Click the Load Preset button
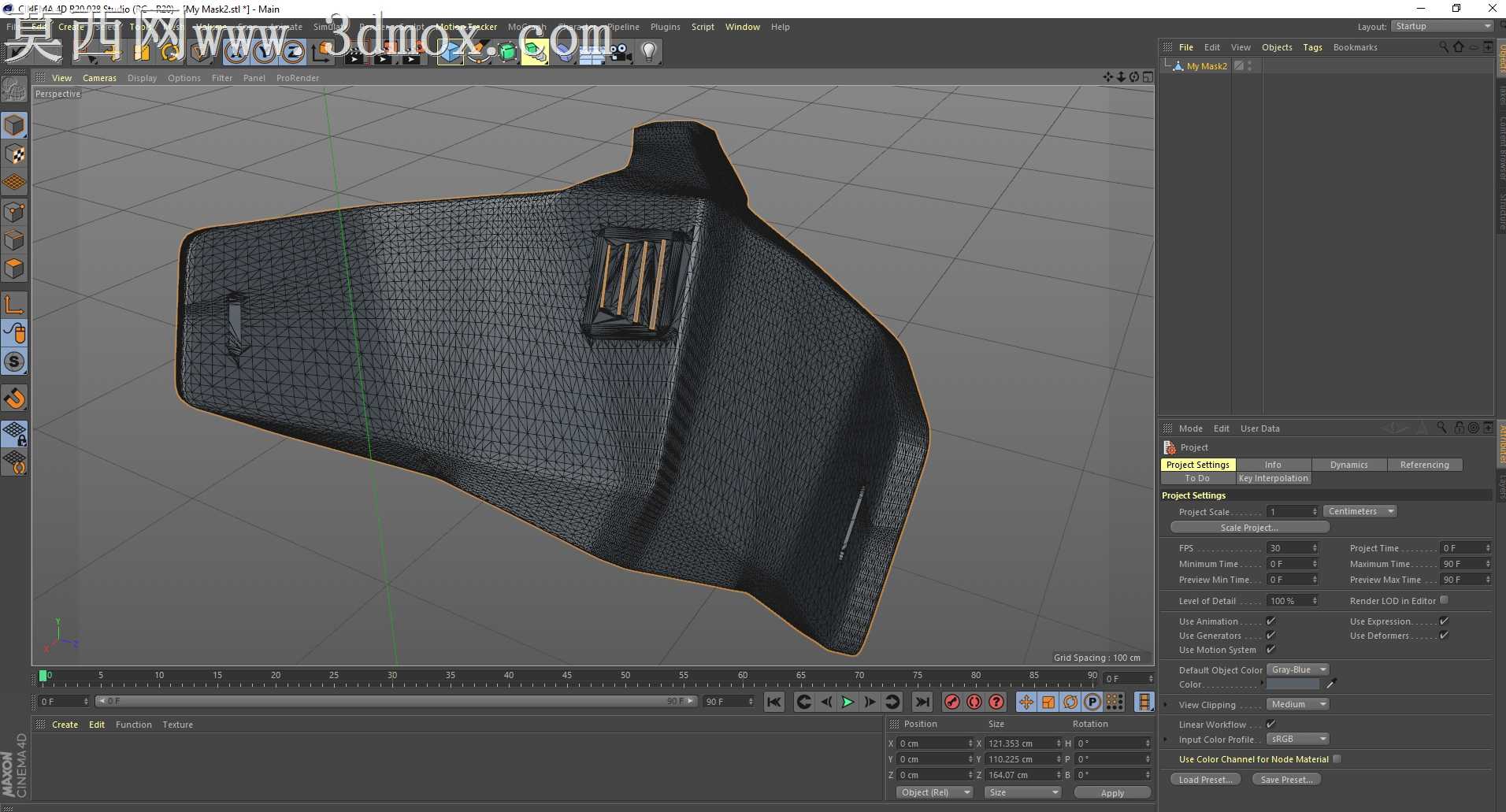Image resolution: width=1506 pixels, height=812 pixels. tap(1205, 780)
